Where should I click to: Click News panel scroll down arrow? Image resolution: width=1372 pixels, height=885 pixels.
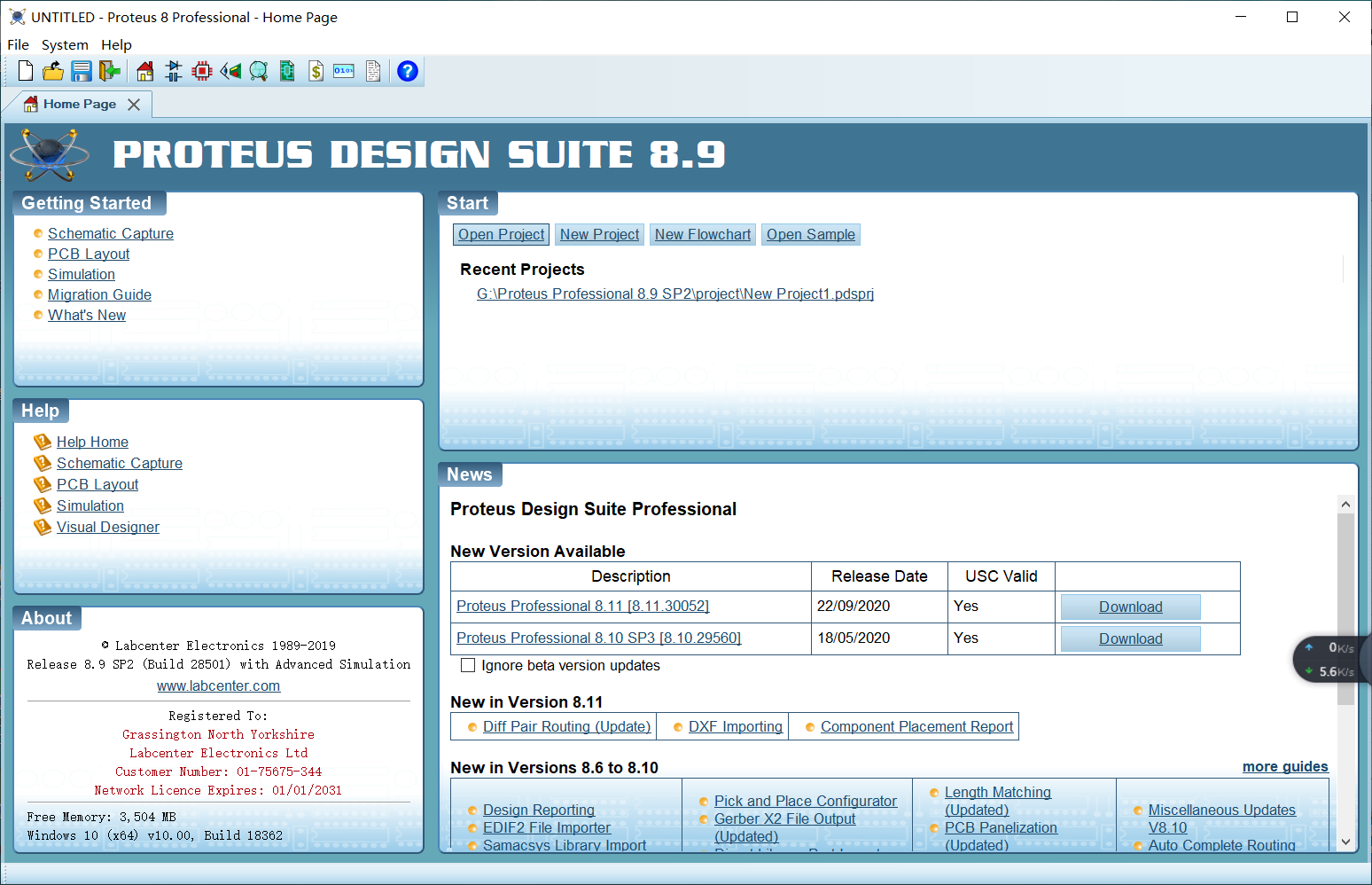coord(1345,842)
